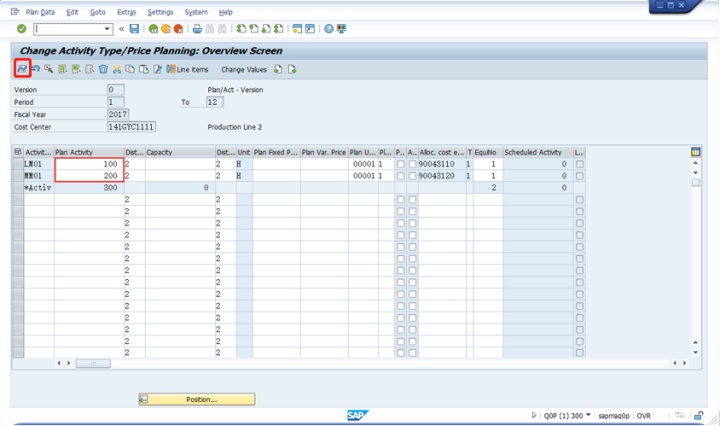Screen dimensions: 720x426
Task: Click the Change Values button
Action: click(x=244, y=69)
